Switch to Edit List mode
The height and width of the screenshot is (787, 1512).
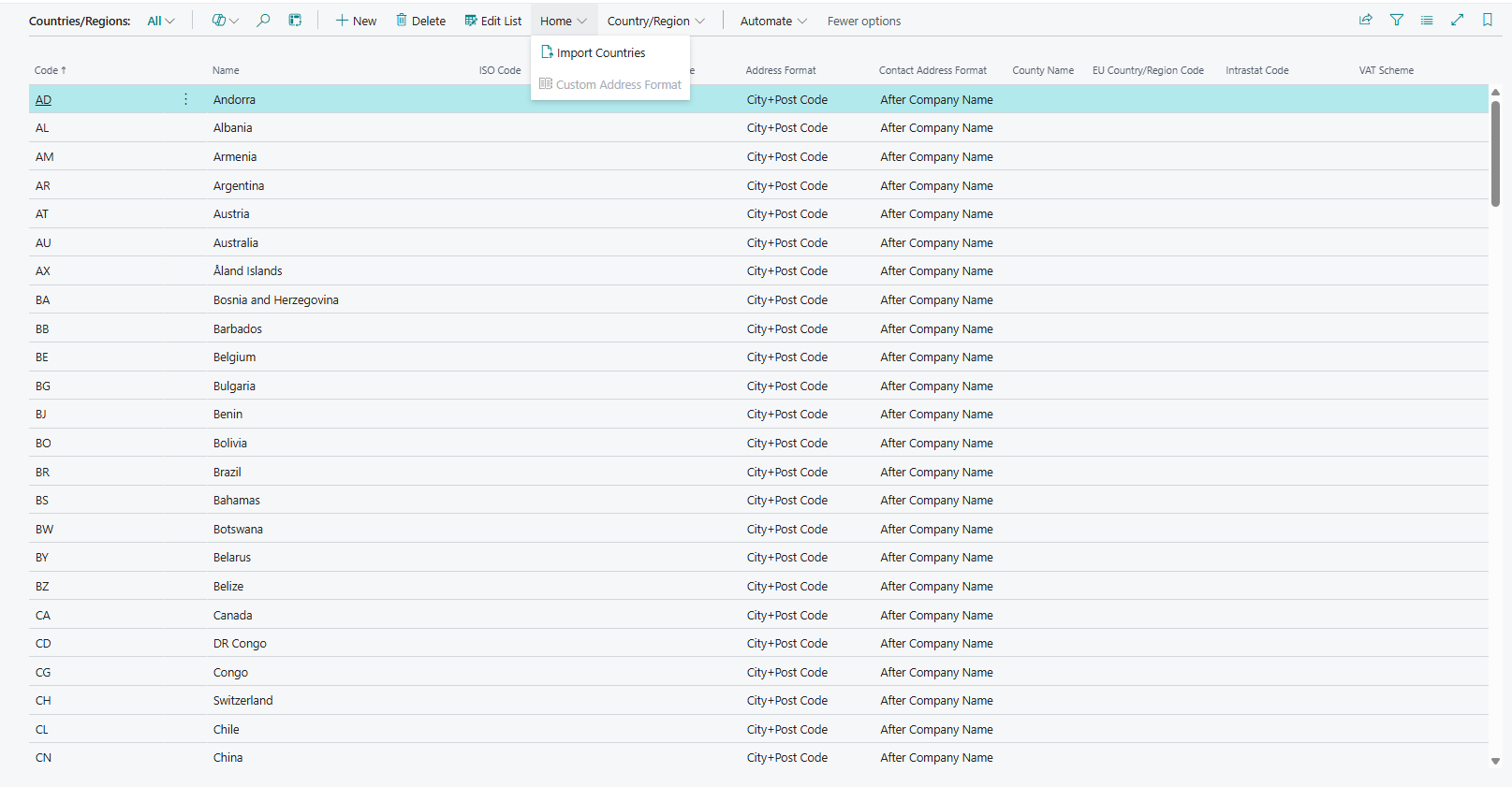click(492, 21)
